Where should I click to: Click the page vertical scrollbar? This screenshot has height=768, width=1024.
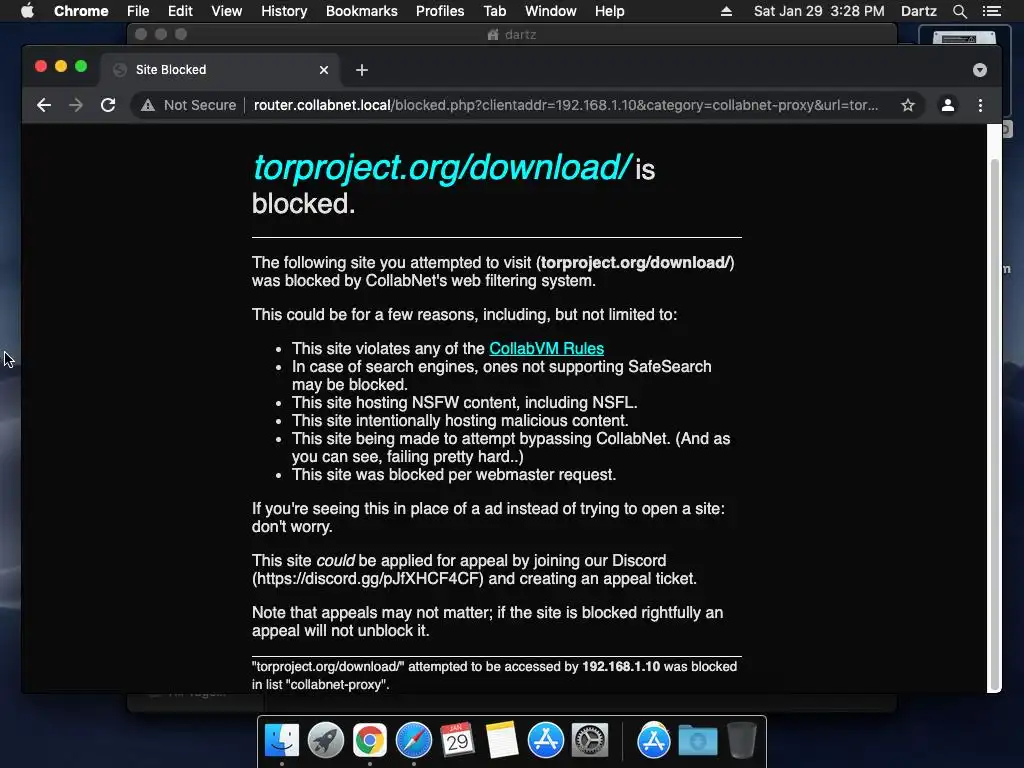pyautogui.click(x=995, y=424)
